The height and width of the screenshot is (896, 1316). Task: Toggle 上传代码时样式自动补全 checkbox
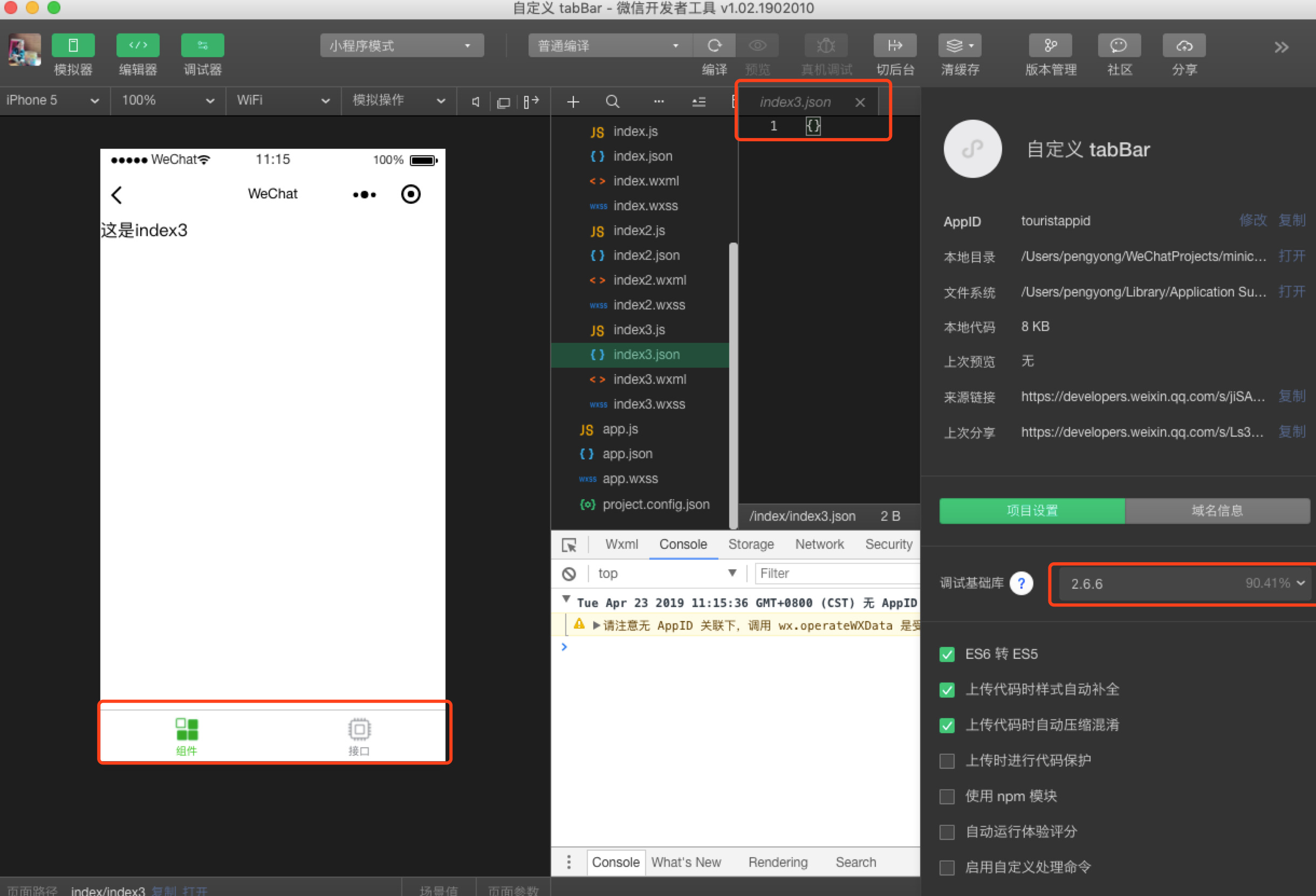[947, 690]
